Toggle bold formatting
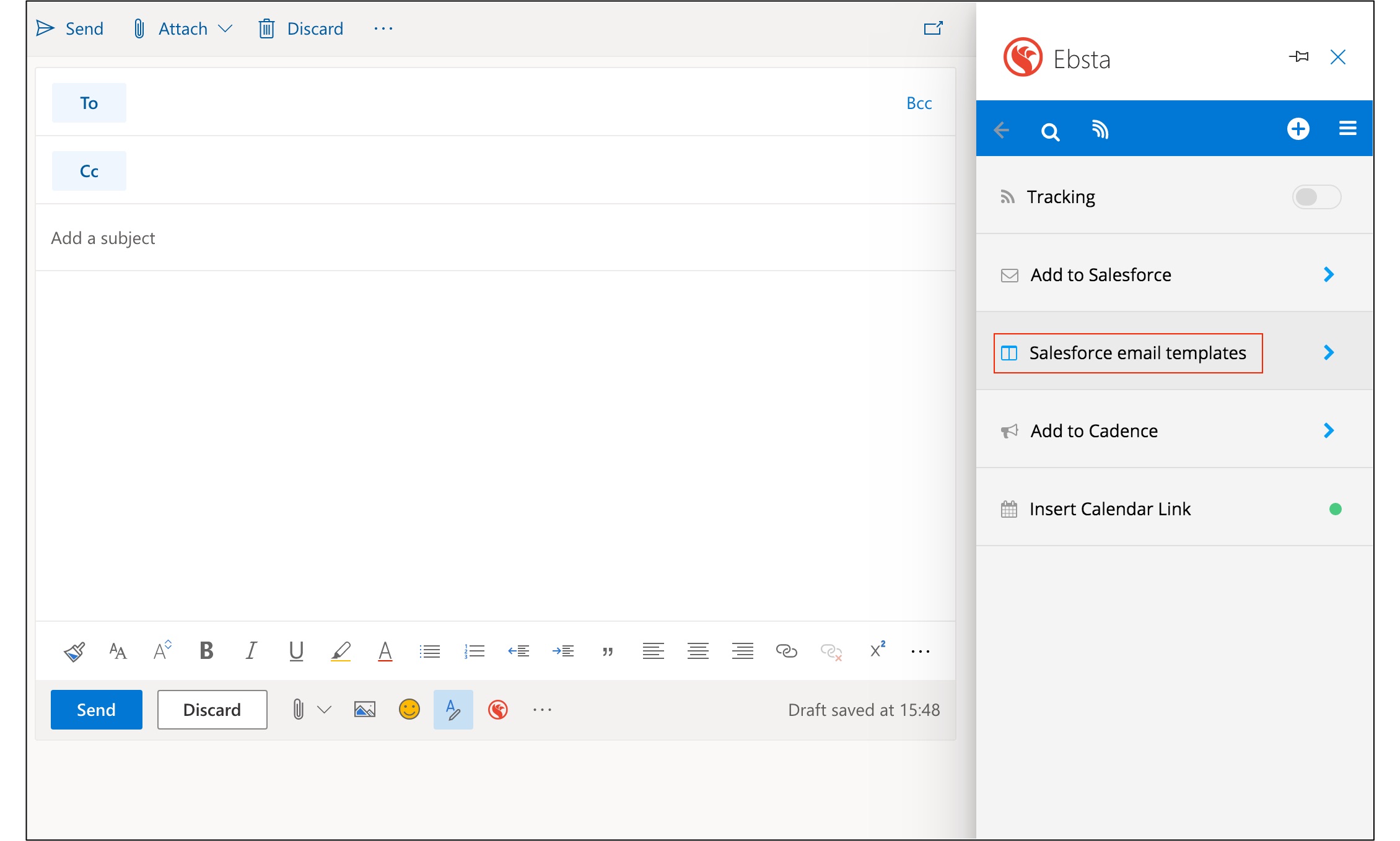The image size is (1400, 841). tap(206, 651)
